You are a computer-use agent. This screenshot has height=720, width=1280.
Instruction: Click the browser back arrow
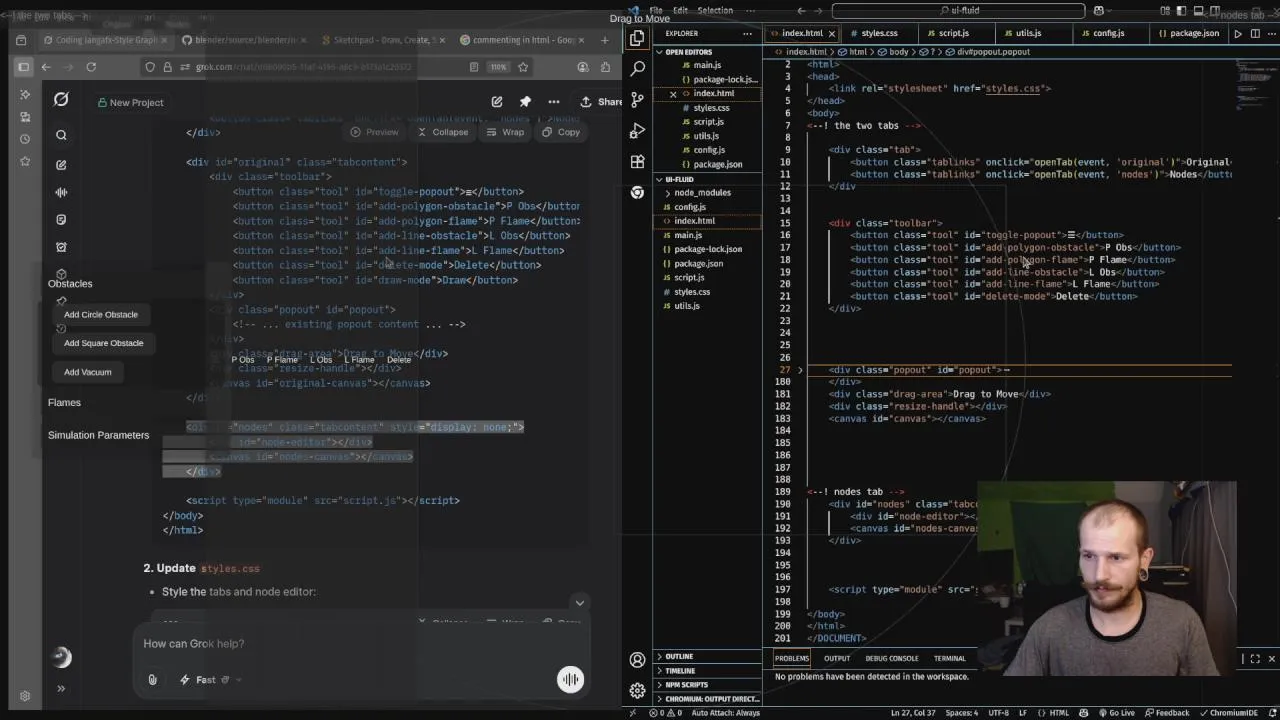[x=46, y=67]
